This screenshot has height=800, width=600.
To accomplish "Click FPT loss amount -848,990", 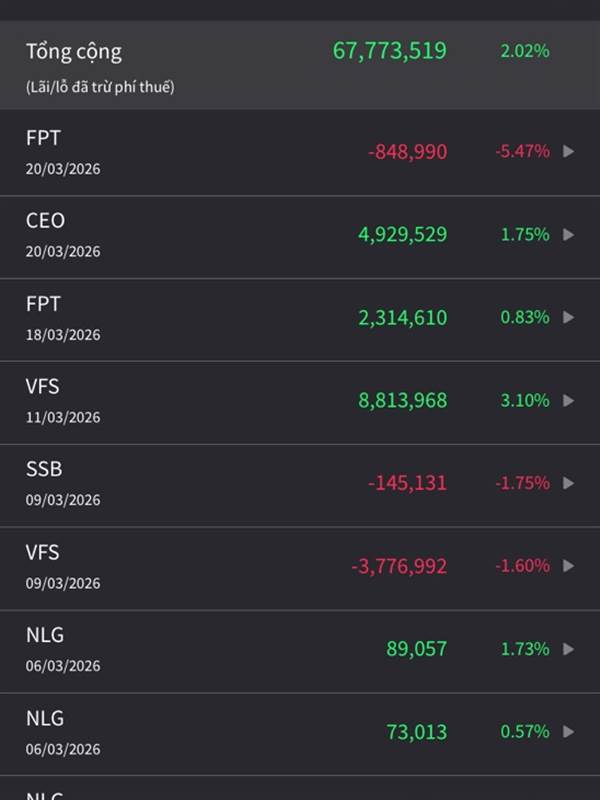I will [407, 152].
